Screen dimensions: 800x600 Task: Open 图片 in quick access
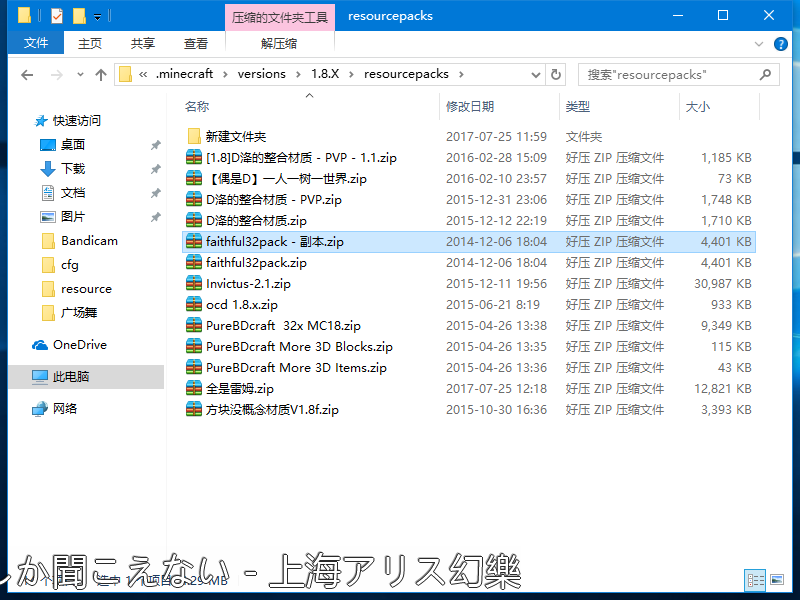pyautogui.click(x=72, y=217)
